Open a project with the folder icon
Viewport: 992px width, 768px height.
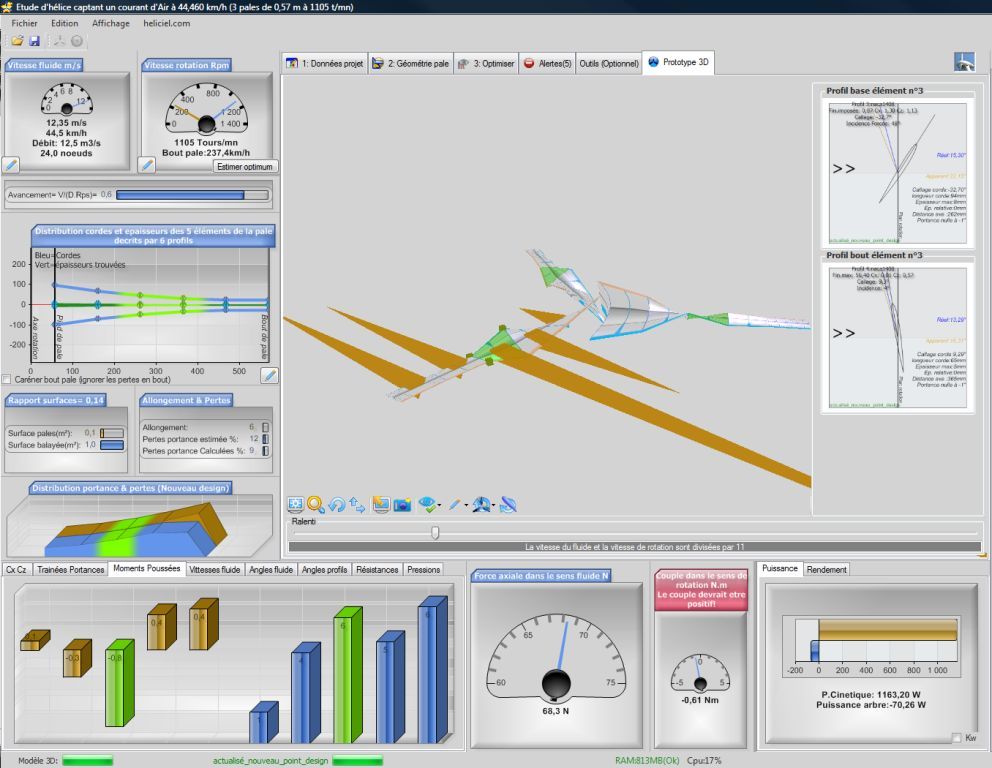coord(17,41)
